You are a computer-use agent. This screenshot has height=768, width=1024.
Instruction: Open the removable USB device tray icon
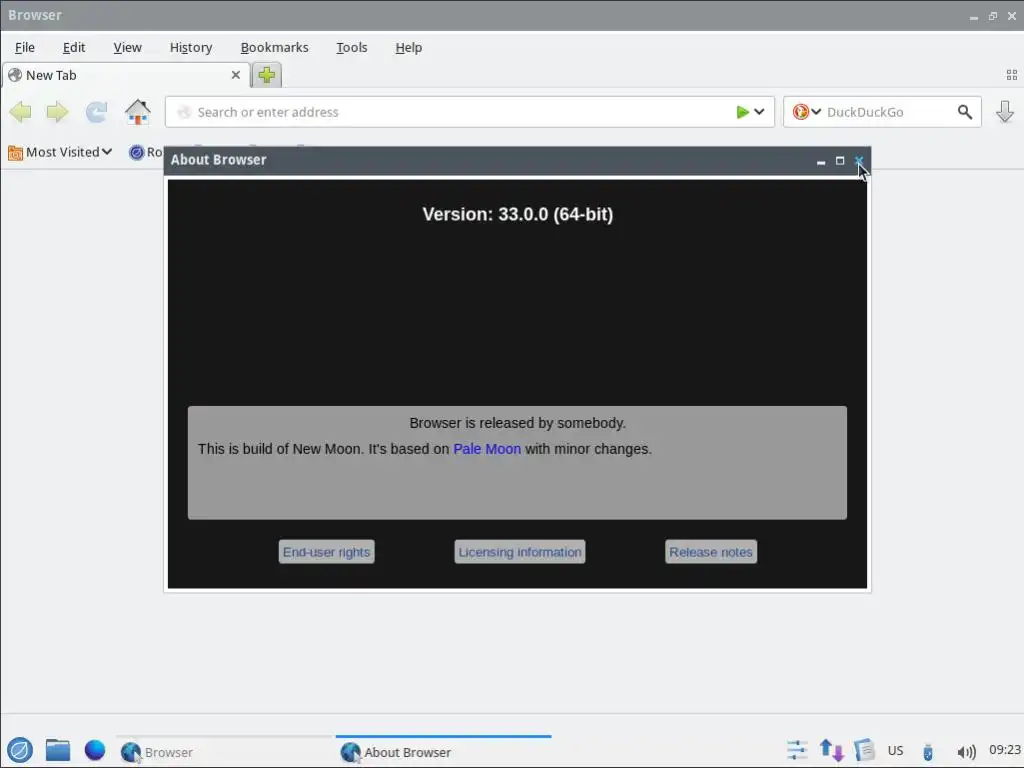pyautogui.click(x=927, y=752)
